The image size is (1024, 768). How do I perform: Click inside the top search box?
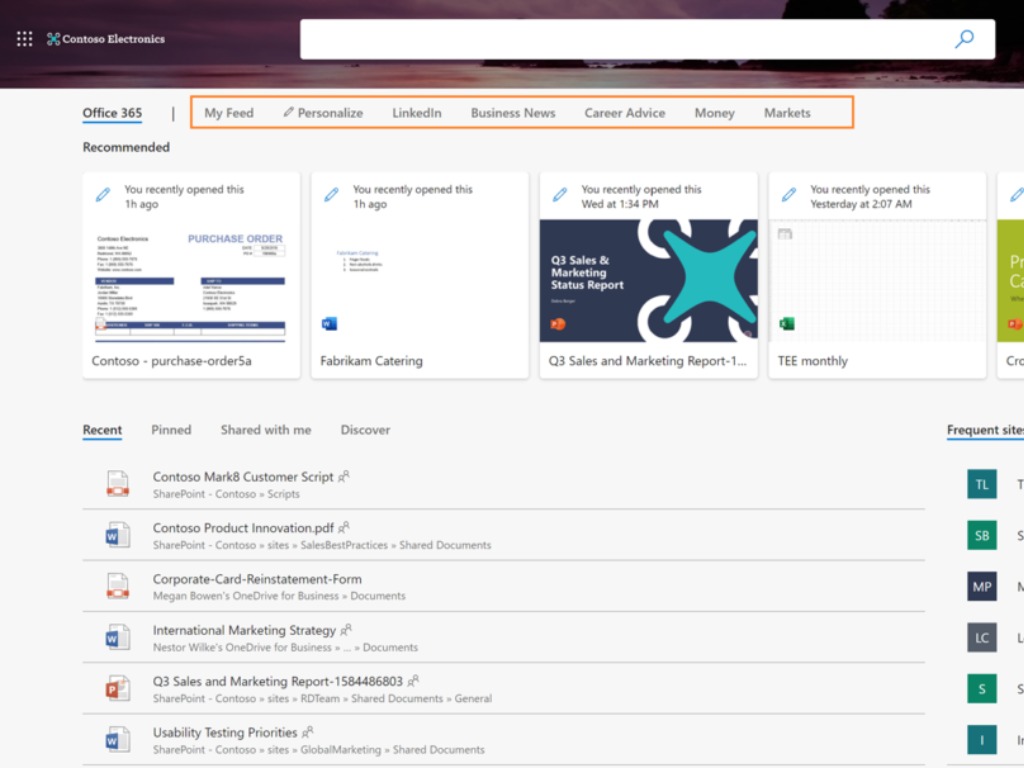point(620,39)
